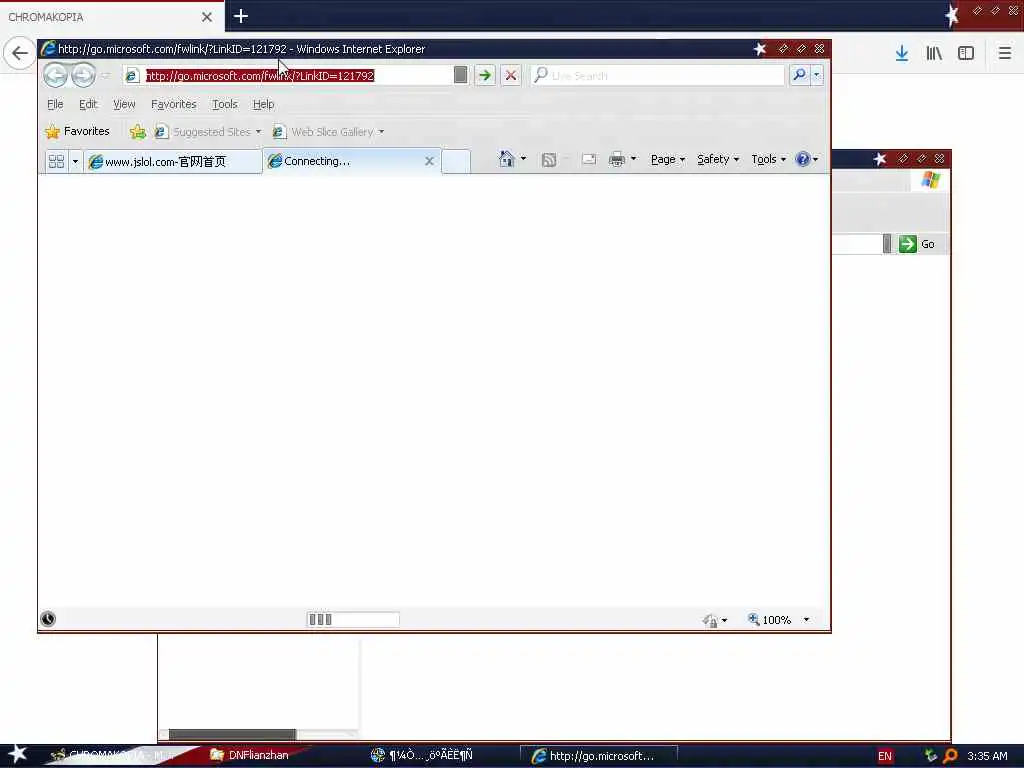The width and height of the screenshot is (1024, 768).
Task: Toggle the Firefox sidebar icon
Action: (x=966, y=53)
